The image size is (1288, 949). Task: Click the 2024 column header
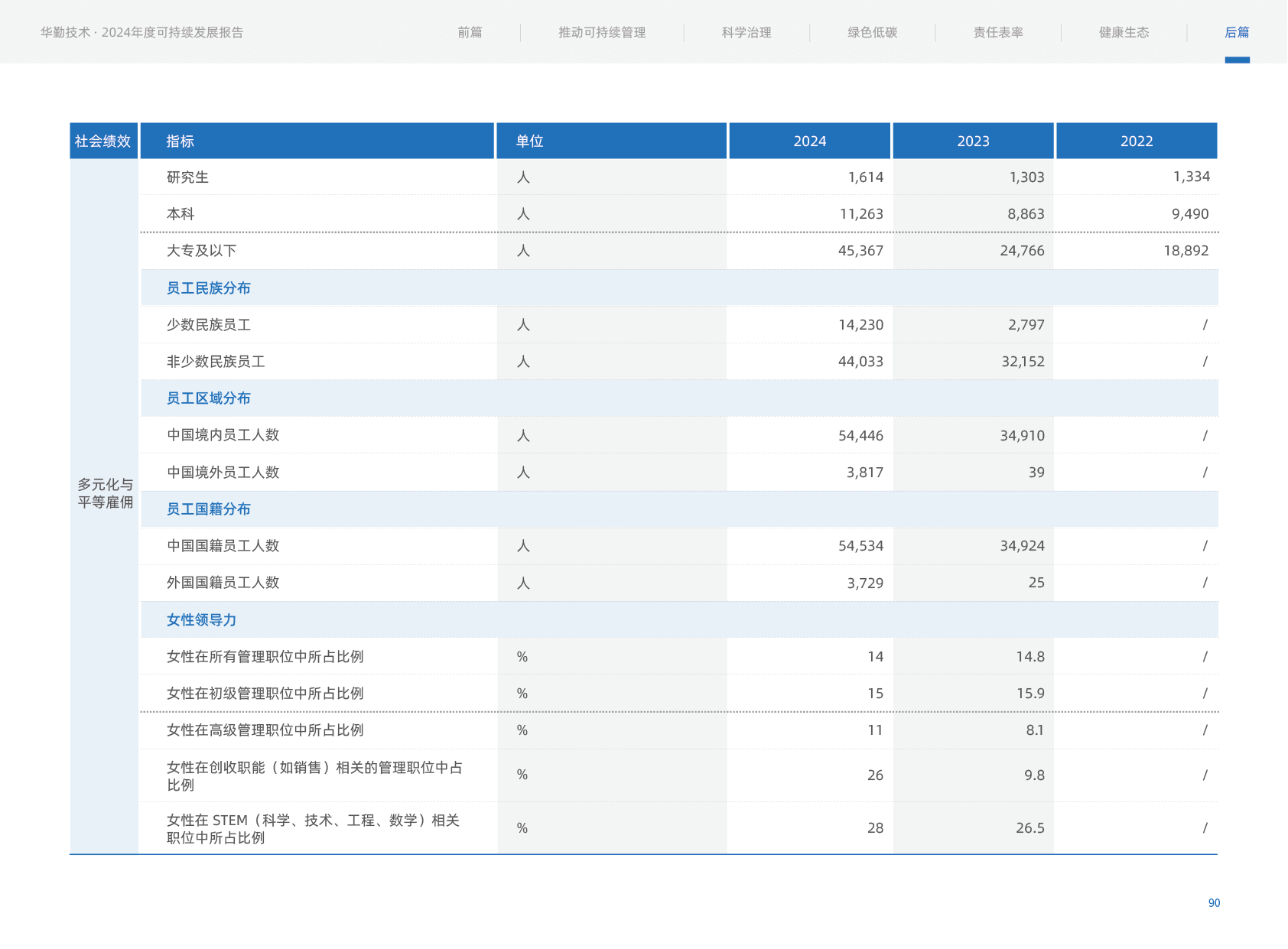click(809, 141)
